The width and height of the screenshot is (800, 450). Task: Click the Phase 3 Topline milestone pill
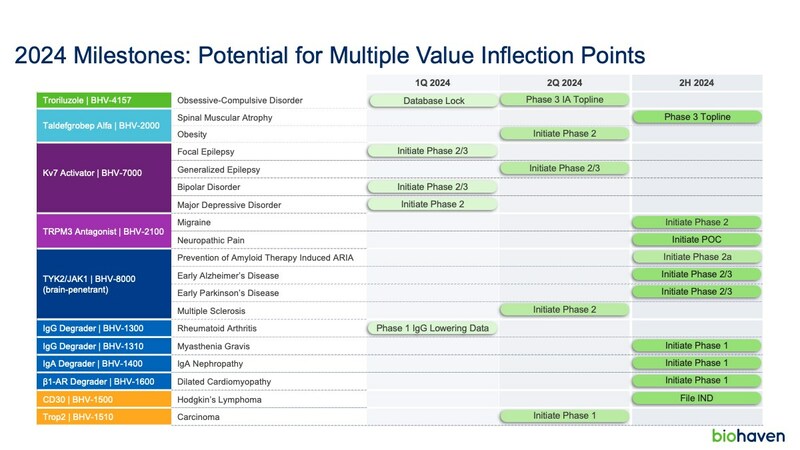pos(696,117)
